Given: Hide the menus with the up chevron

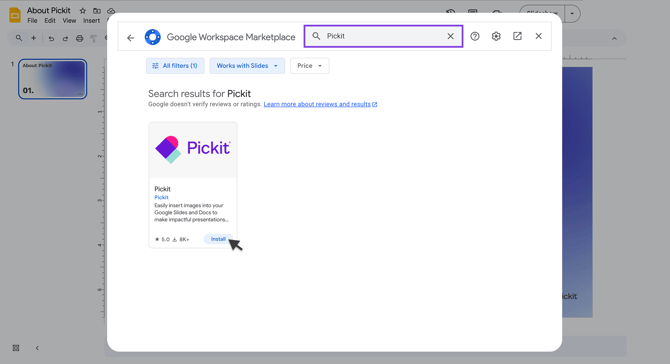Looking at the screenshot, I should tap(614, 38).
